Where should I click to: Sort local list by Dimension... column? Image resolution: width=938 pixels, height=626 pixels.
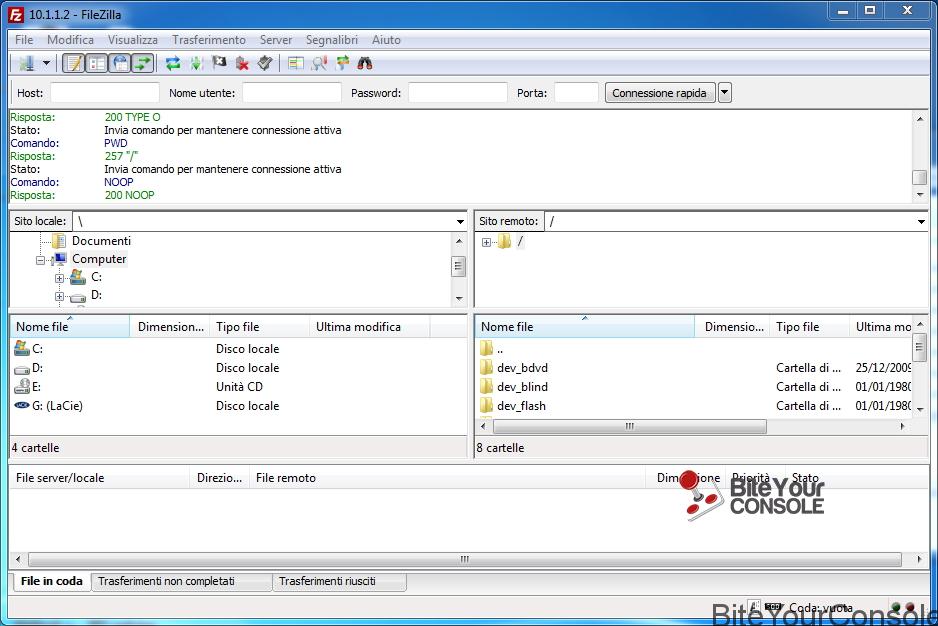click(x=170, y=327)
